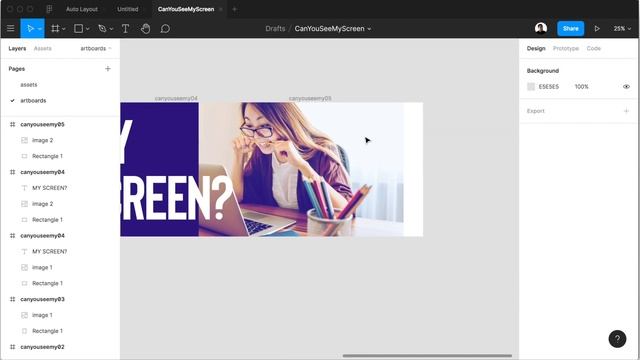Click the background color swatch
Viewport: 640px width, 360px height.
pyautogui.click(x=531, y=87)
